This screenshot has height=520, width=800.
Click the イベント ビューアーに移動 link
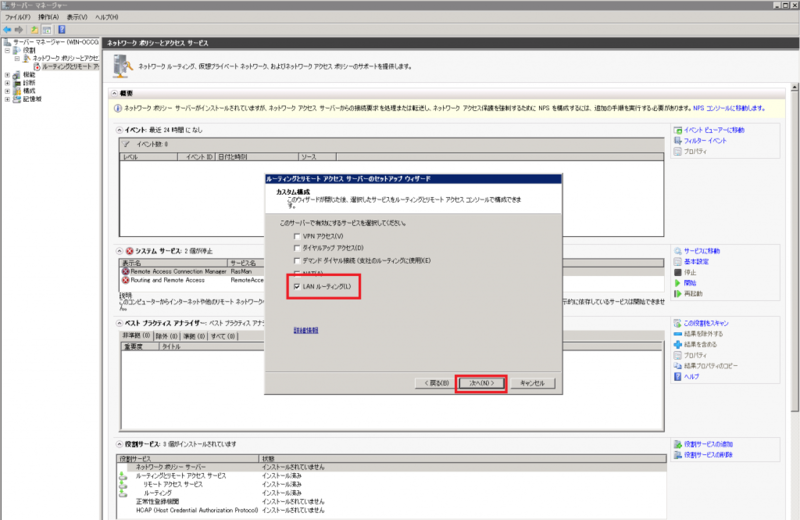click(x=714, y=130)
